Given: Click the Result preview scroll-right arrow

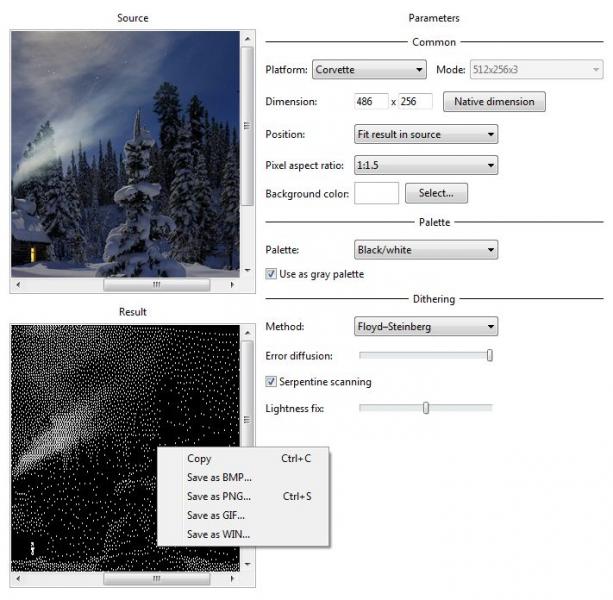Looking at the screenshot, I should [x=233, y=578].
